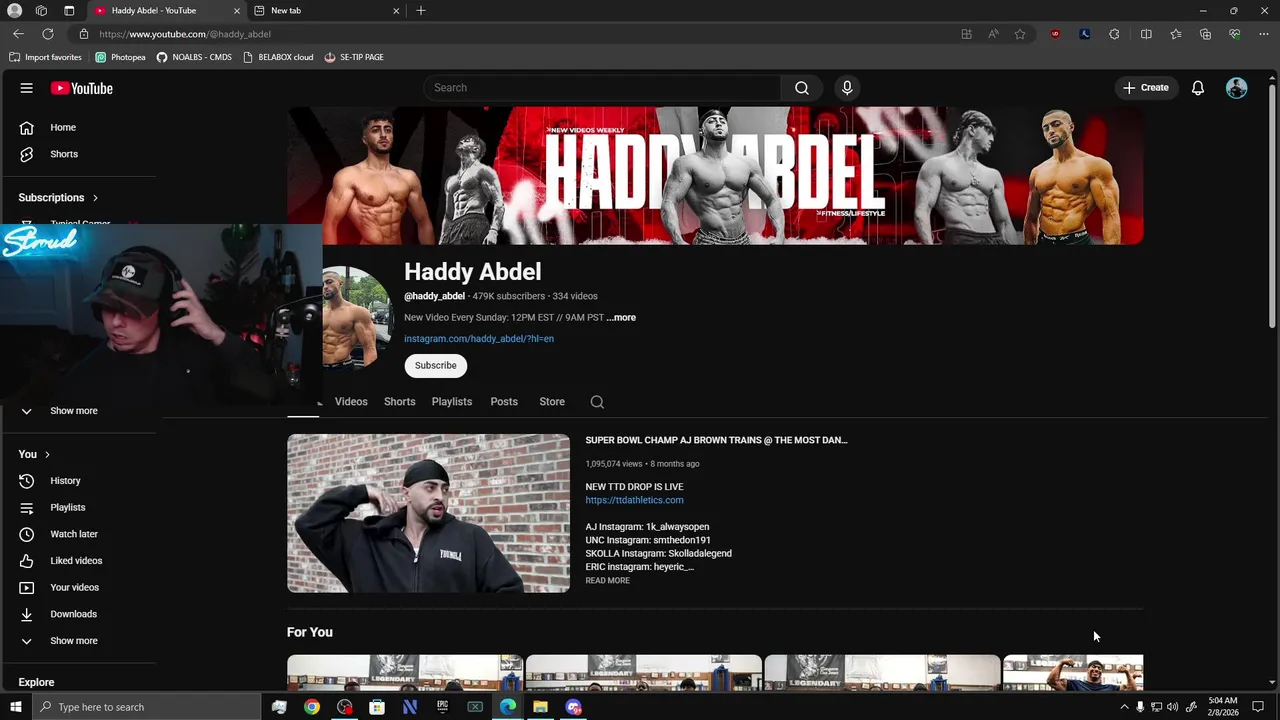Open the ttdathletics.com link
The image size is (1280, 720).
point(634,500)
